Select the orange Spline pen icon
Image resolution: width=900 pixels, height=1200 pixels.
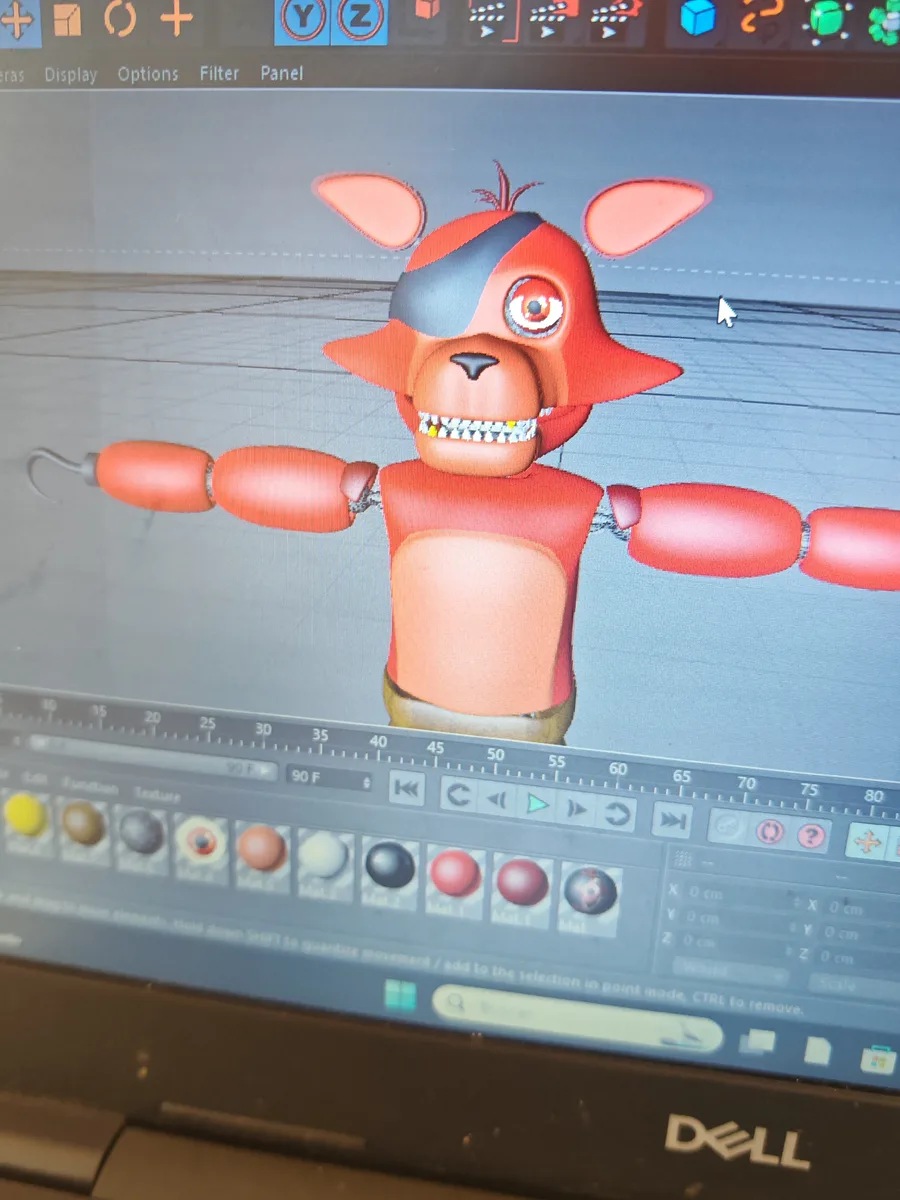[762, 18]
